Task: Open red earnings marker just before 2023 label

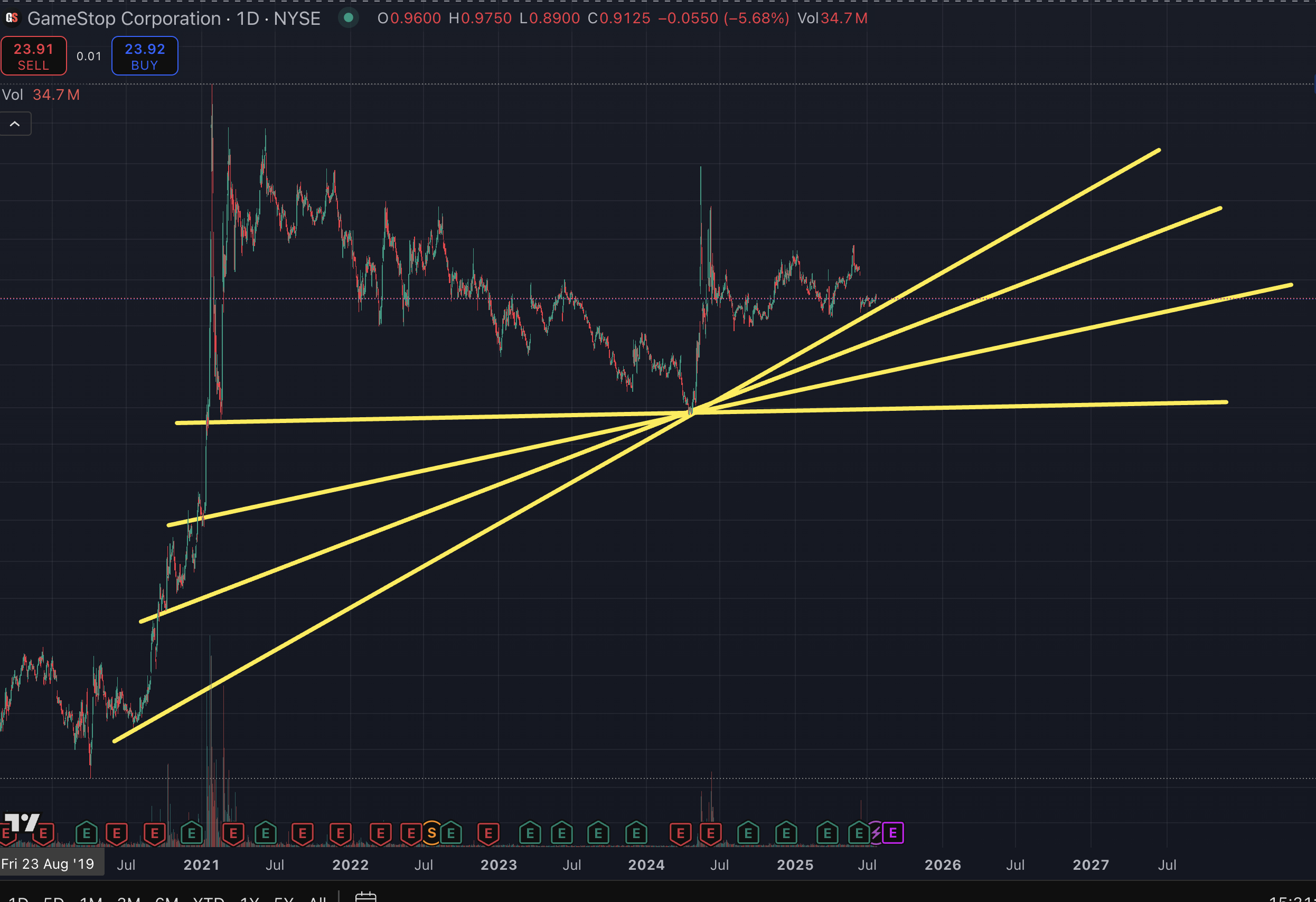Action: click(x=488, y=833)
